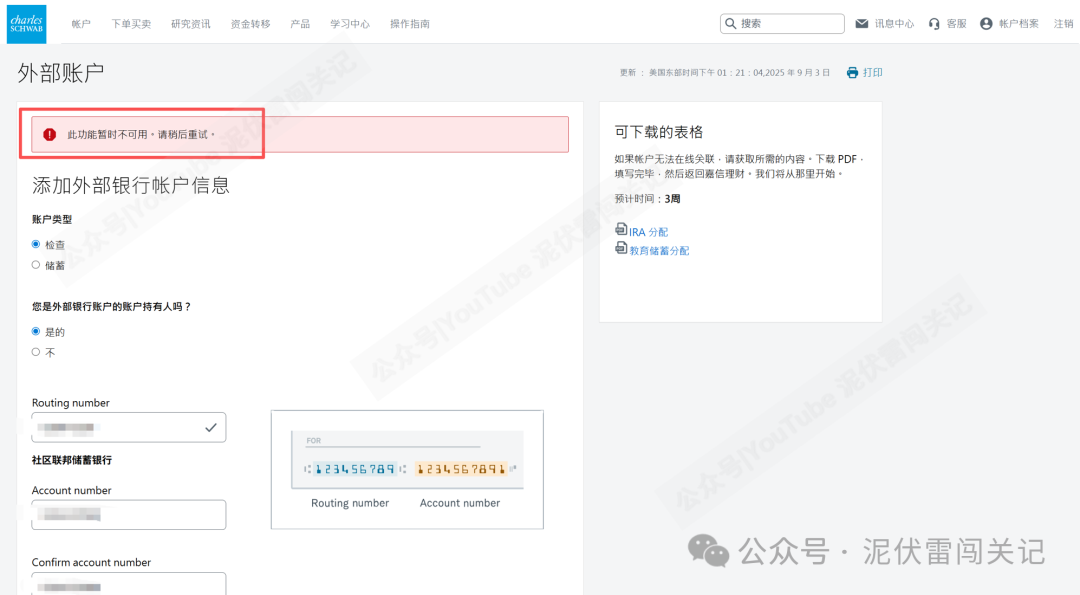Image resolution: width=1080 pixels, height=595 pixels.
Task: Click the checkmark in Routing number field
Action: [x=211, y=426]
